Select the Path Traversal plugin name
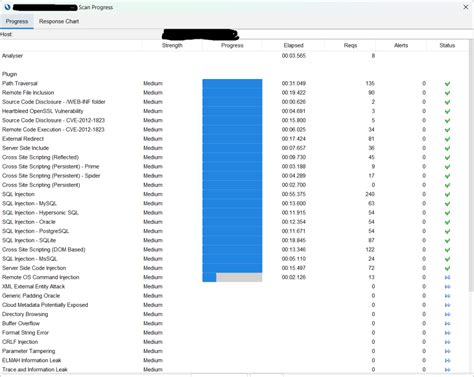474x377 pixels. [20, 83]
